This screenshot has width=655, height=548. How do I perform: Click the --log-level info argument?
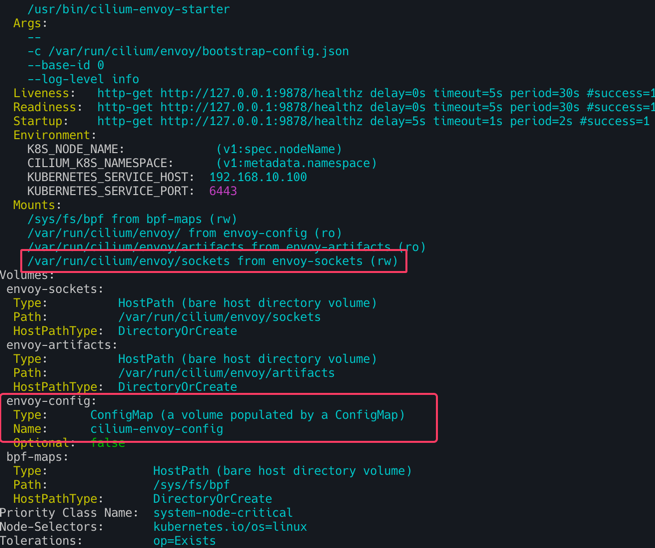(83, 79)
